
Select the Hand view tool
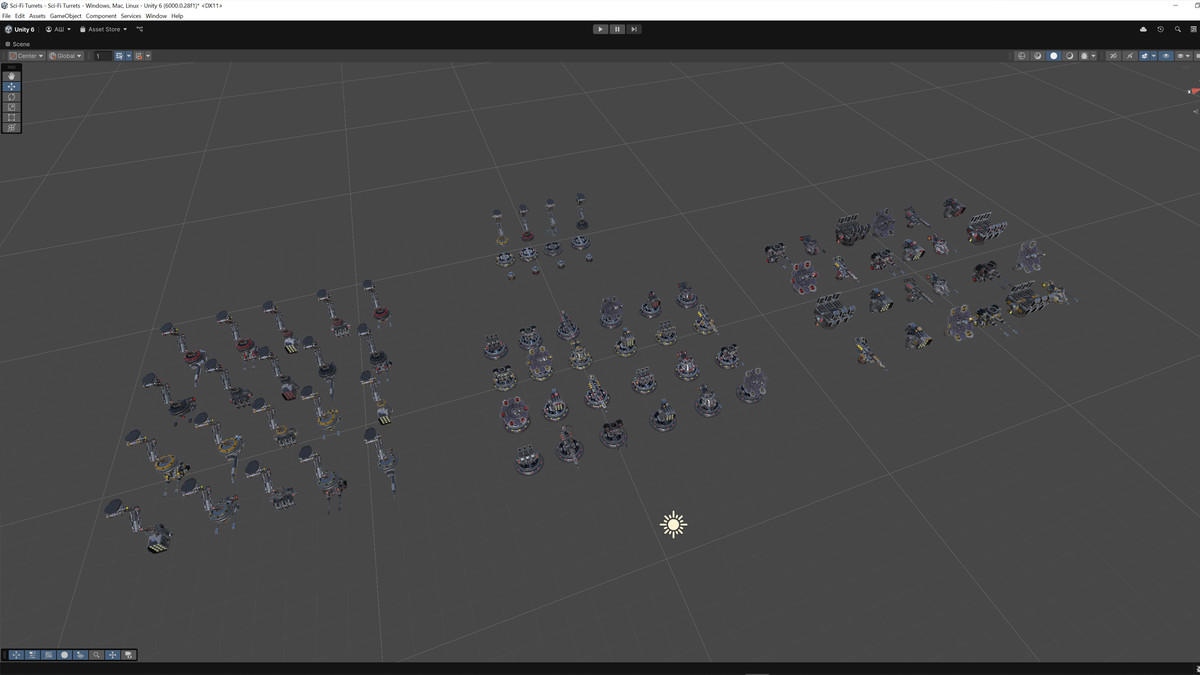[11, 75]
